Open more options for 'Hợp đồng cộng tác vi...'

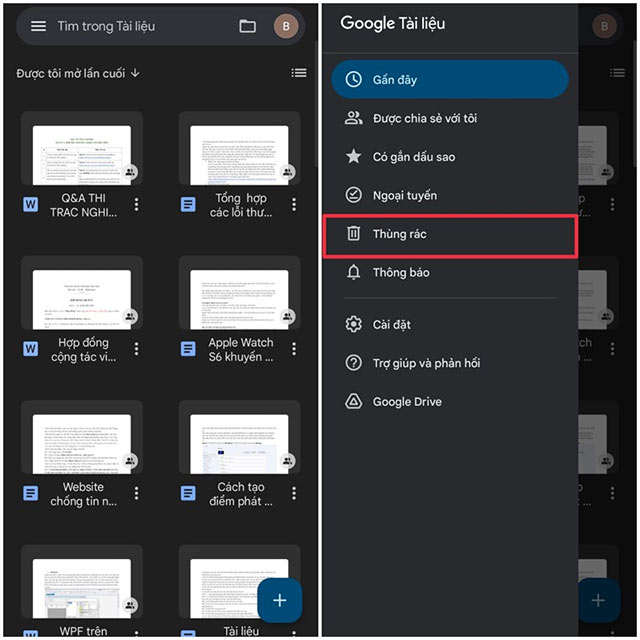pos(136,349)
